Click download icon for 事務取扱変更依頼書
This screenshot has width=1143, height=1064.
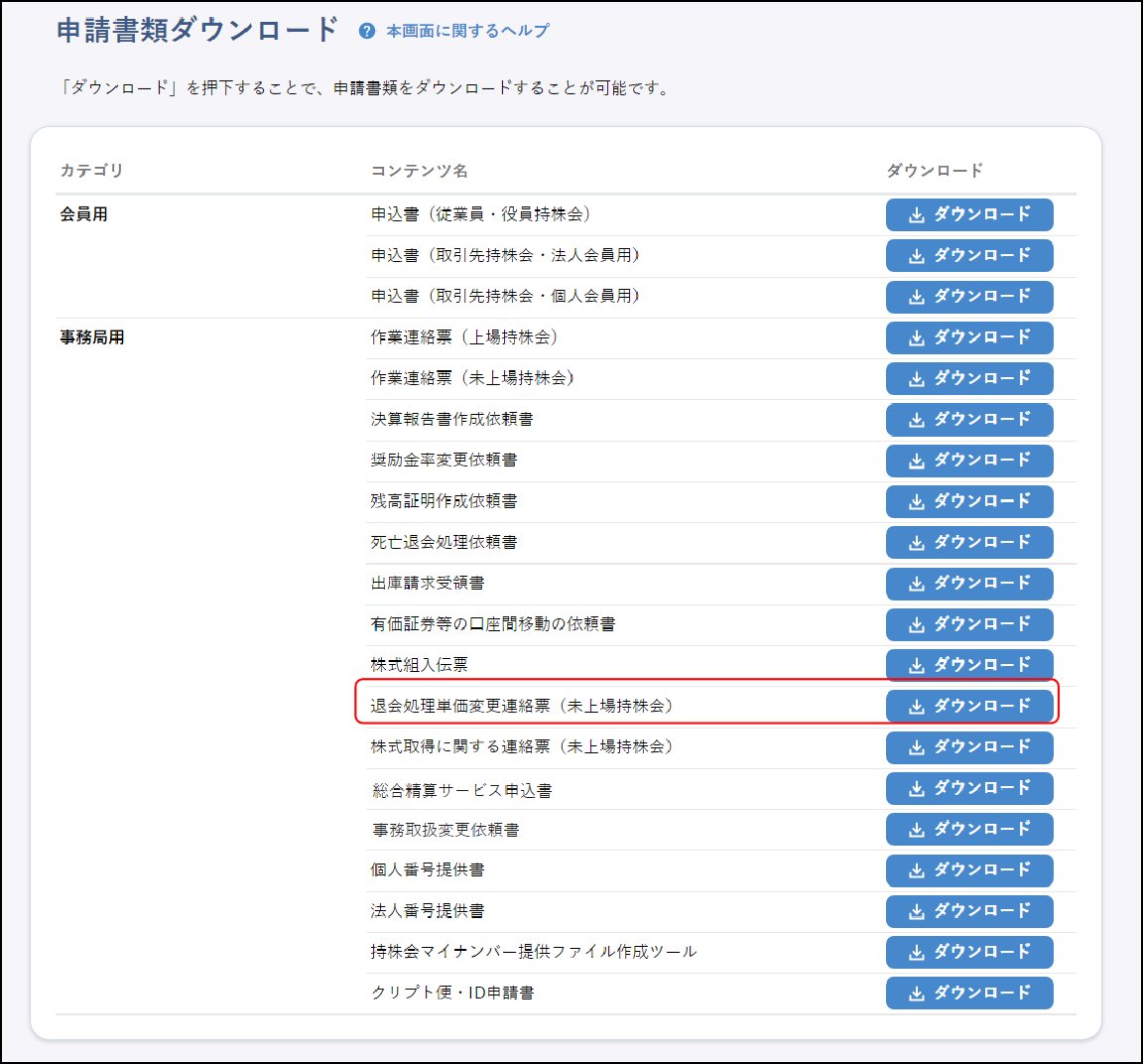pos(917,830)
